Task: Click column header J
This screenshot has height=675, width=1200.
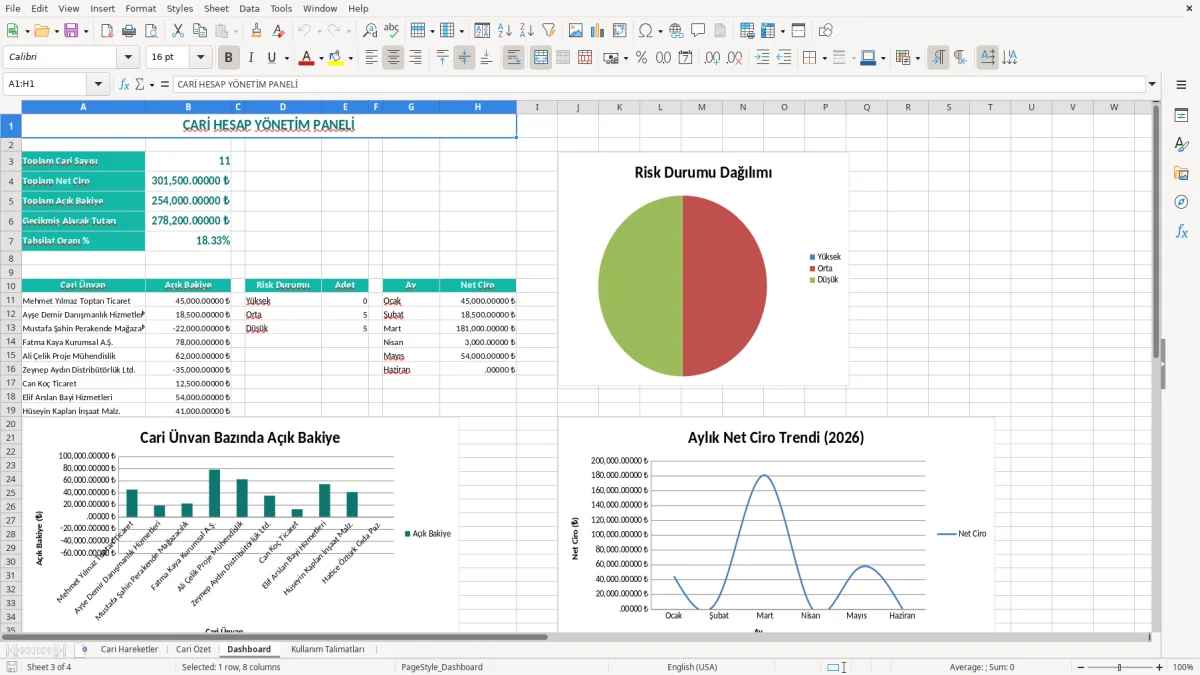Action: click(x=578, y=107)
